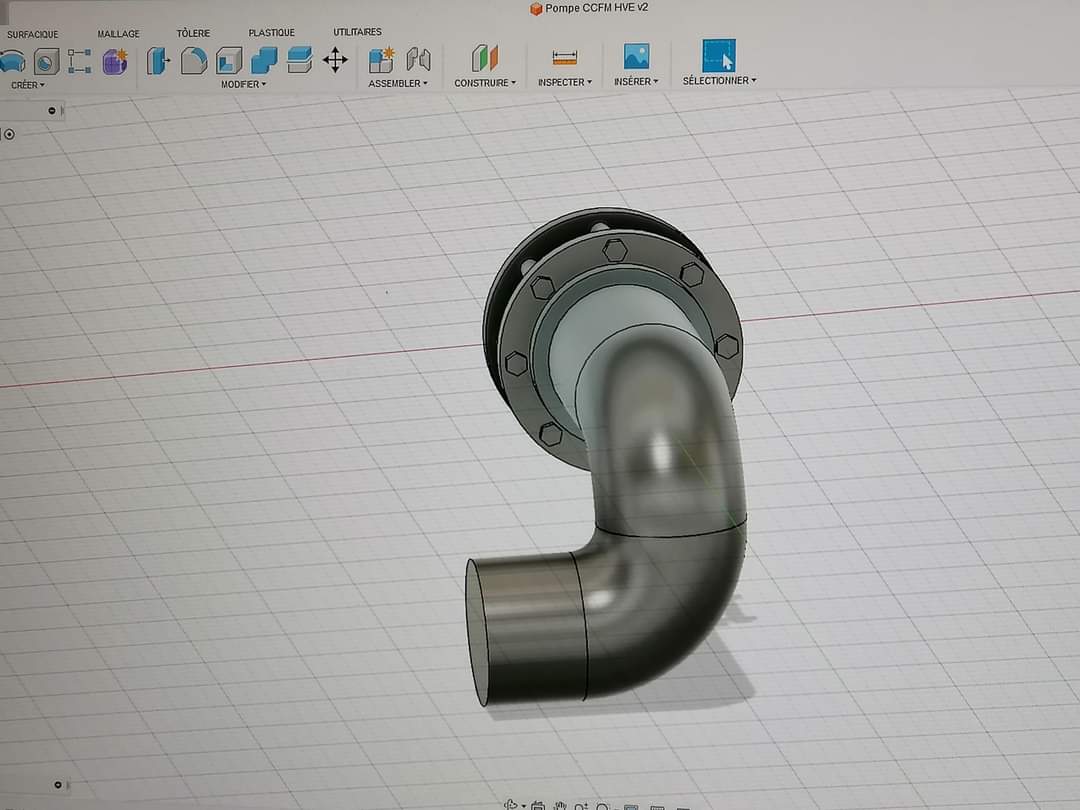Open the Rectangular Pattern tool

pos(79,61)
